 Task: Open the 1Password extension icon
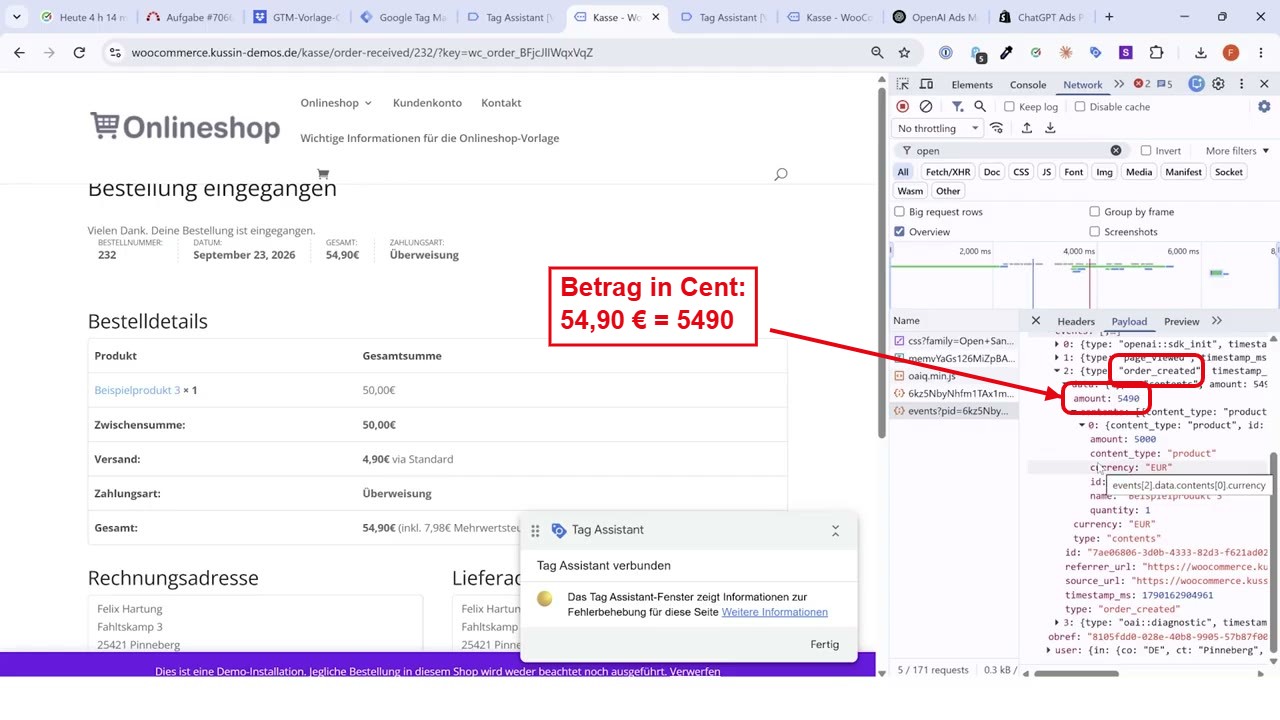(945, 52)
